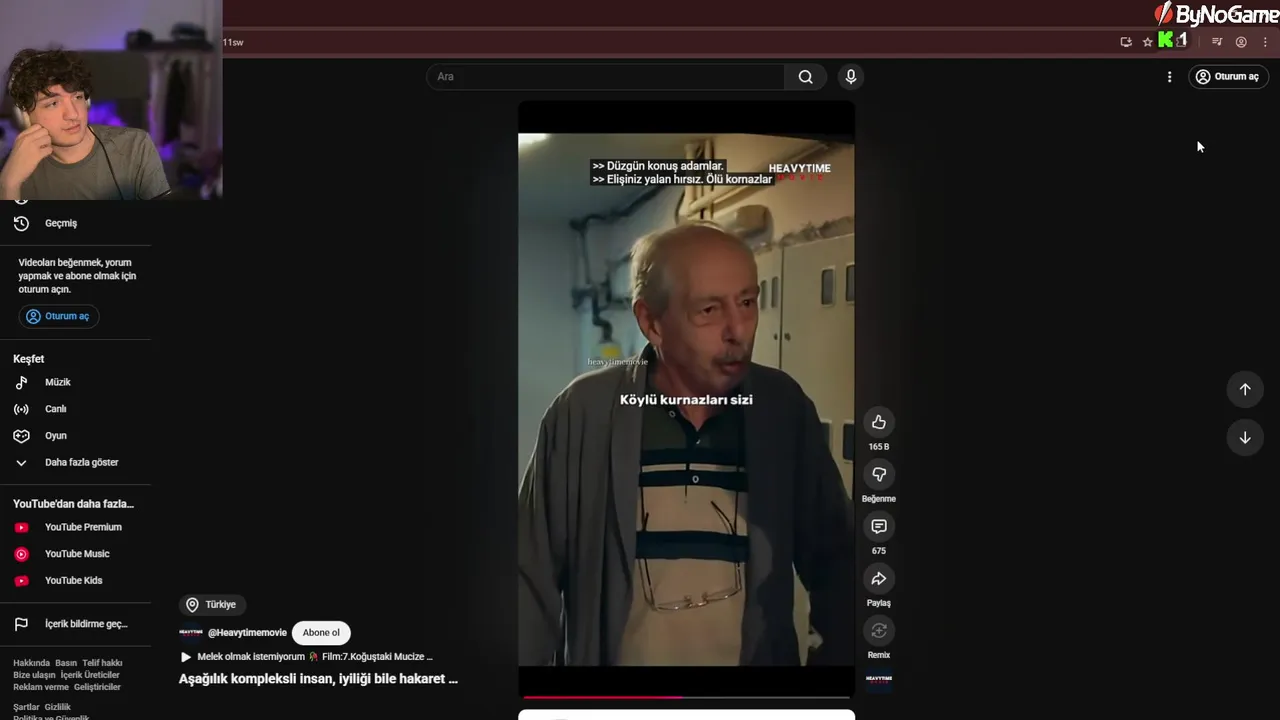Click the Türkiye location chip
This screenshot has width=1280, height=720.
pos(212,604)
